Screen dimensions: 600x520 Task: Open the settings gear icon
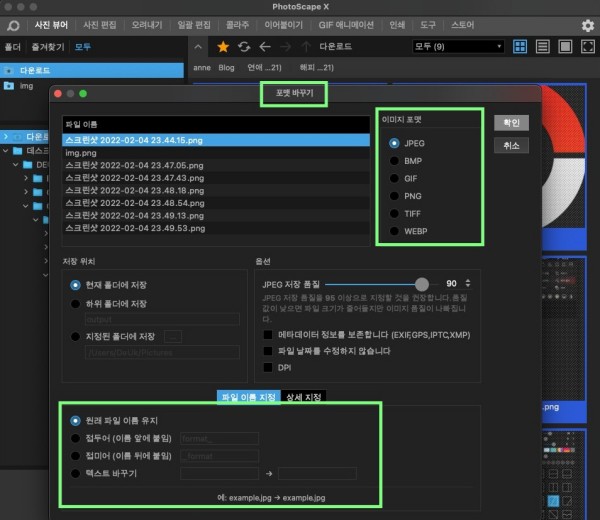[587, 25]
